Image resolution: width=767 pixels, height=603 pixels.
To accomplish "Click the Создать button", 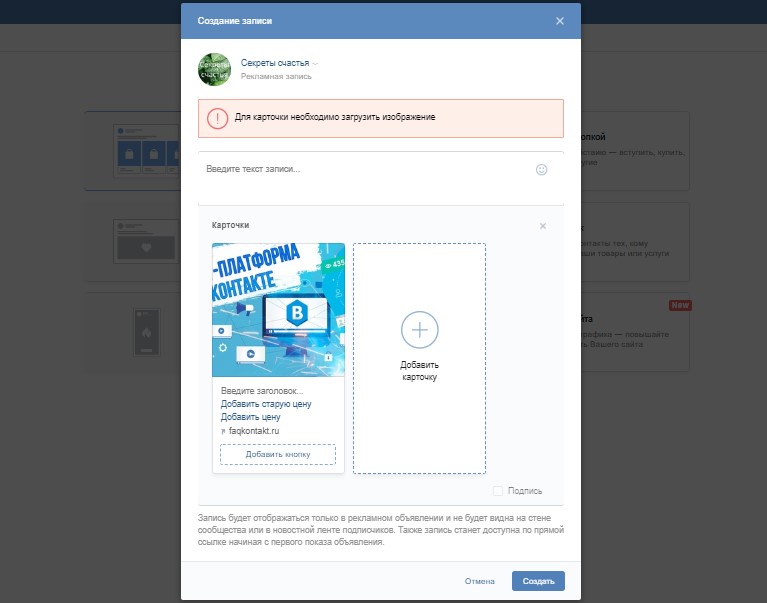I will coord(538,581).
